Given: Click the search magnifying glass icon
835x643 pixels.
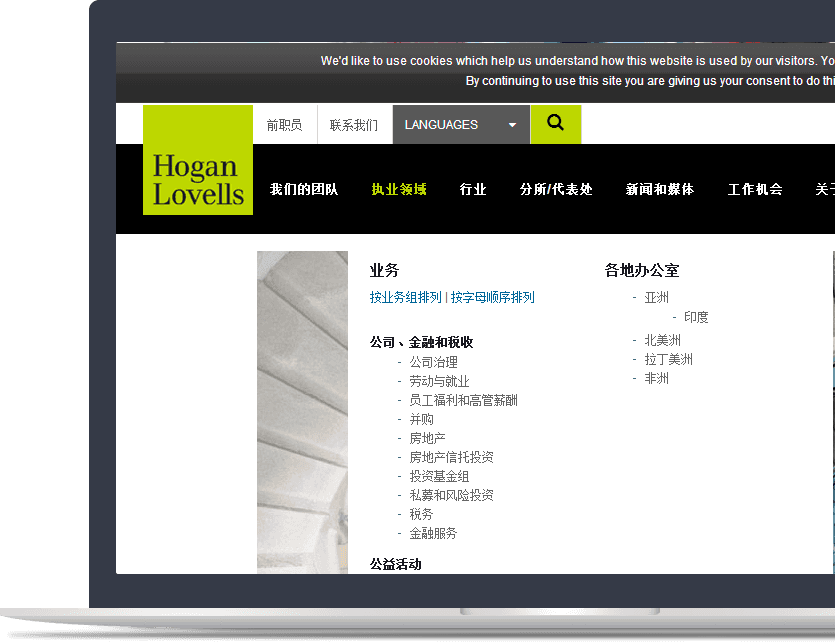Looking at the screenshot, I should (555, 124).
